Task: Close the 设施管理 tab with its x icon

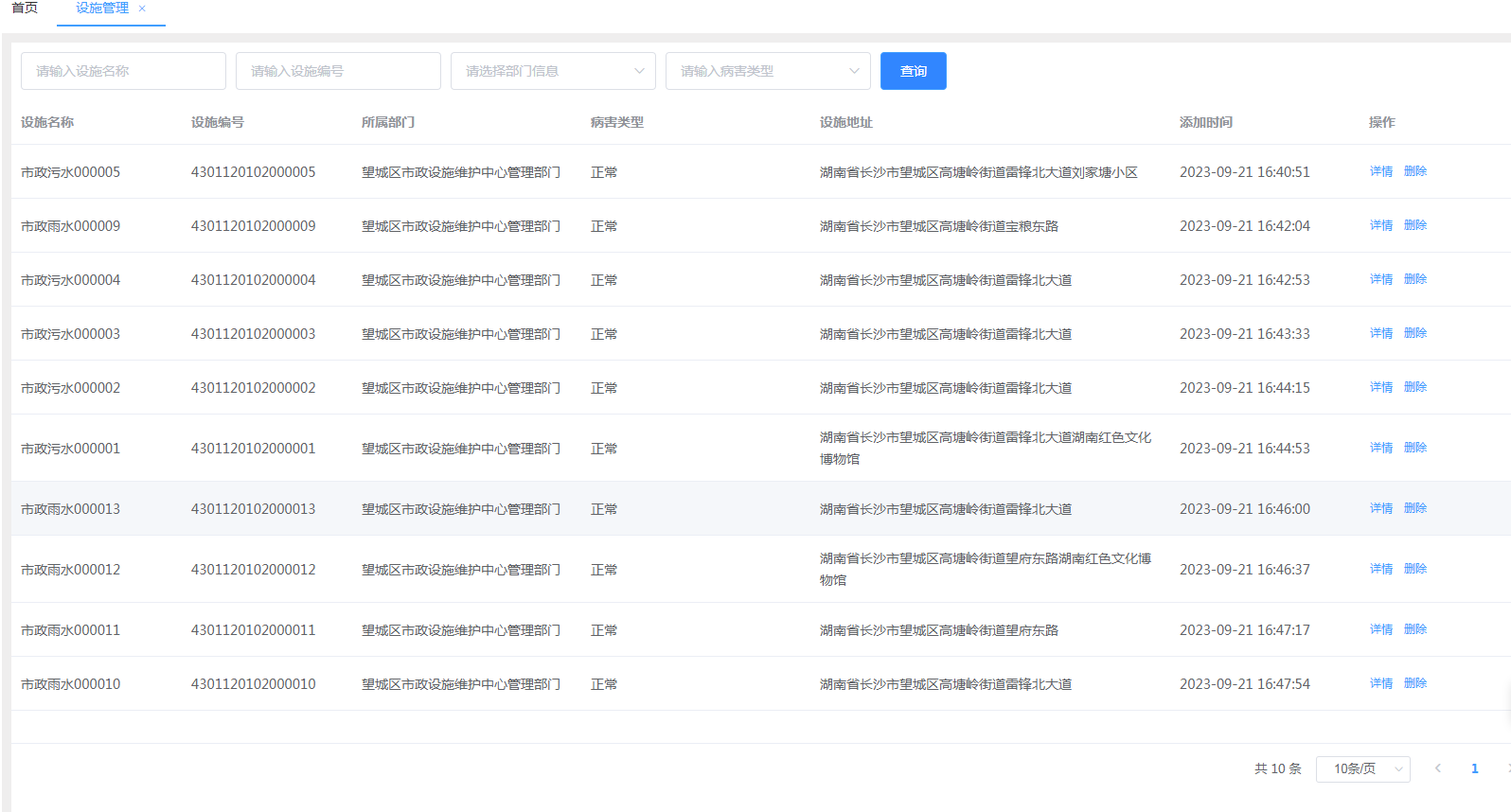Action: tap(142, 9)
